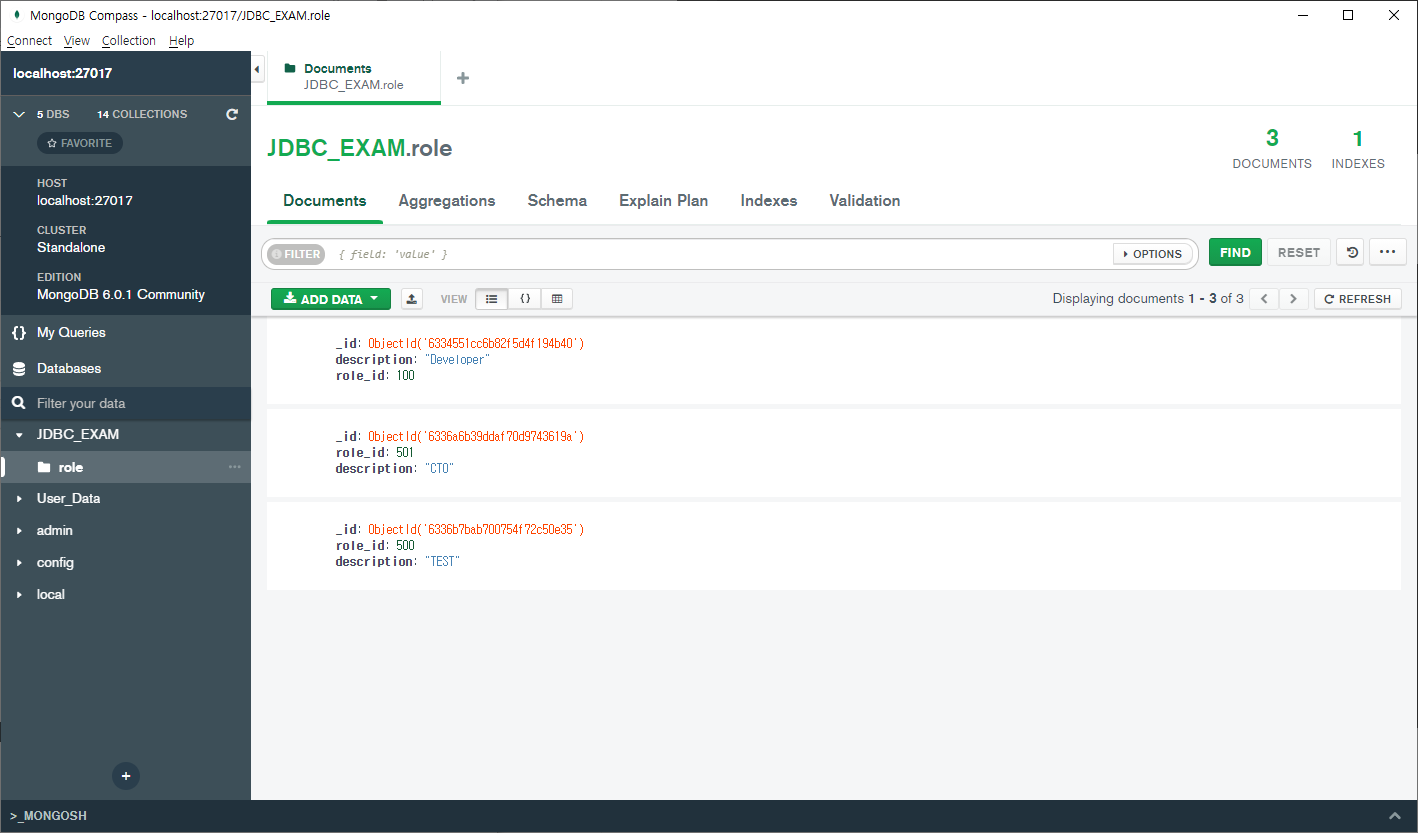Click the 3 DOCUMENTS counter

(x=1272, y=149)
